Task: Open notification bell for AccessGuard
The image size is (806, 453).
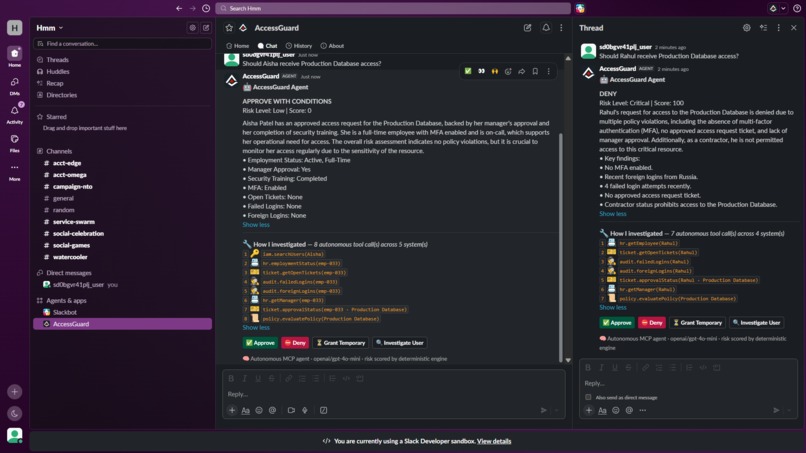Action: click(x=546, y=28)
